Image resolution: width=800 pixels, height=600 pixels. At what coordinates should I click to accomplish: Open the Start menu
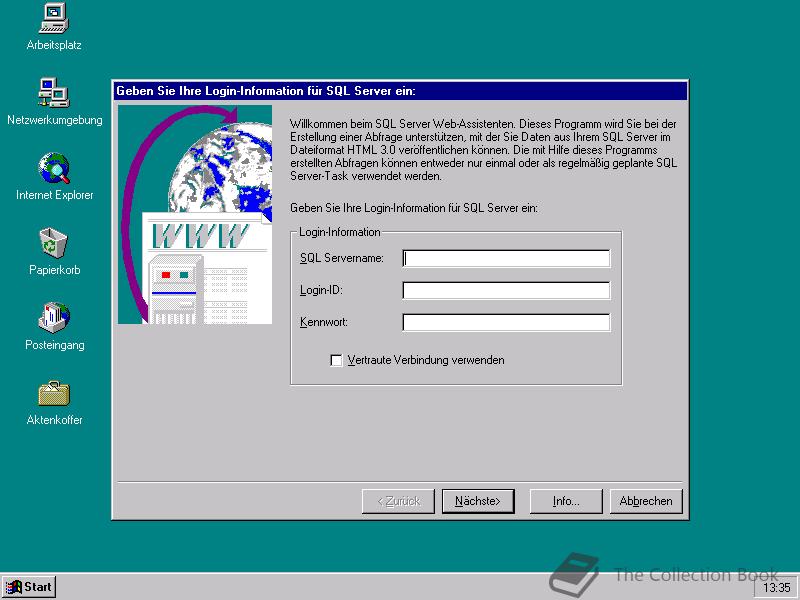point(29,587)
